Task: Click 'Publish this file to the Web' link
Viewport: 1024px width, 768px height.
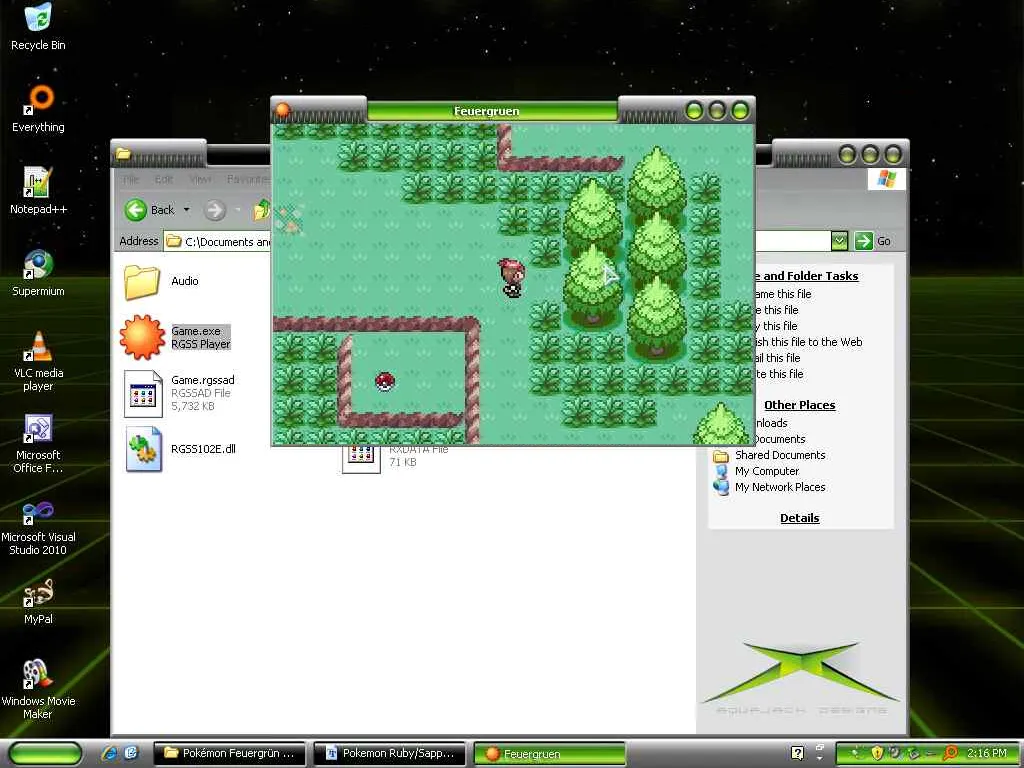Action: pos(808,342)
